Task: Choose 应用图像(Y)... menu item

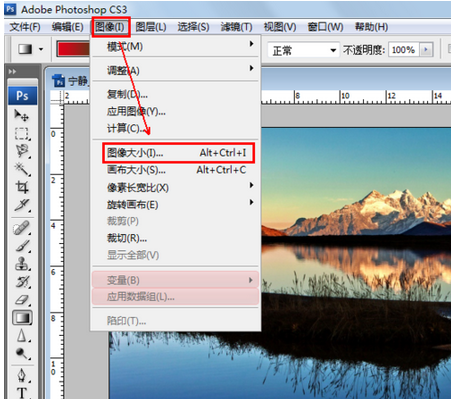Action: pos(175,111)
